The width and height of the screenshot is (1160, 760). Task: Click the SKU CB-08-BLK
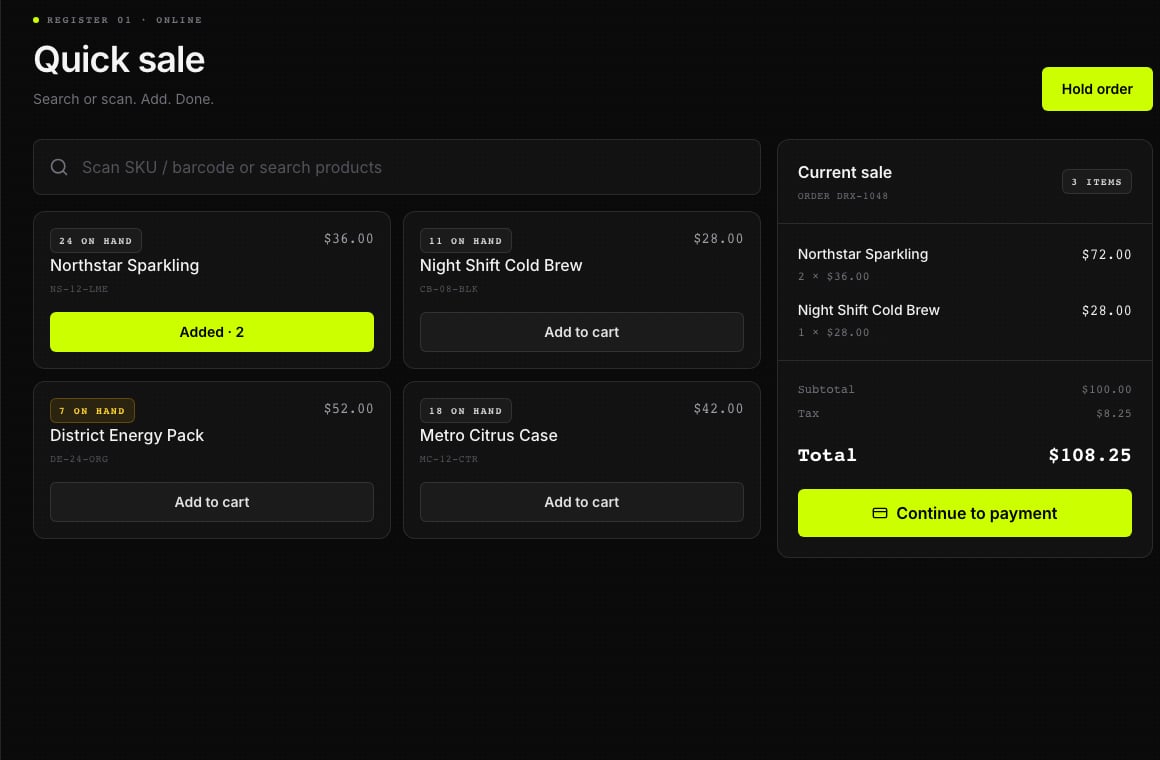pyautogui.click(x=449, y=289)
